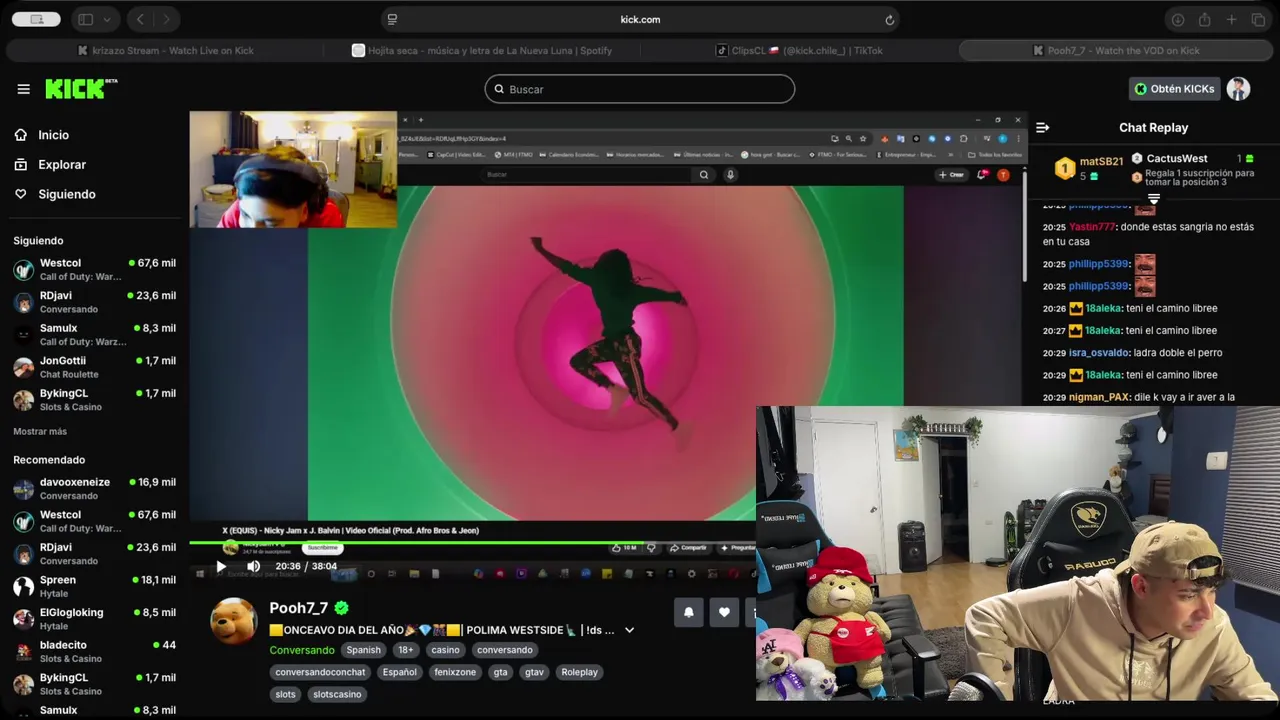Image resolution: width=1280 pixels, height=720 pixels.
Task: Select the 18+ tag
Action: pos(405,650)
